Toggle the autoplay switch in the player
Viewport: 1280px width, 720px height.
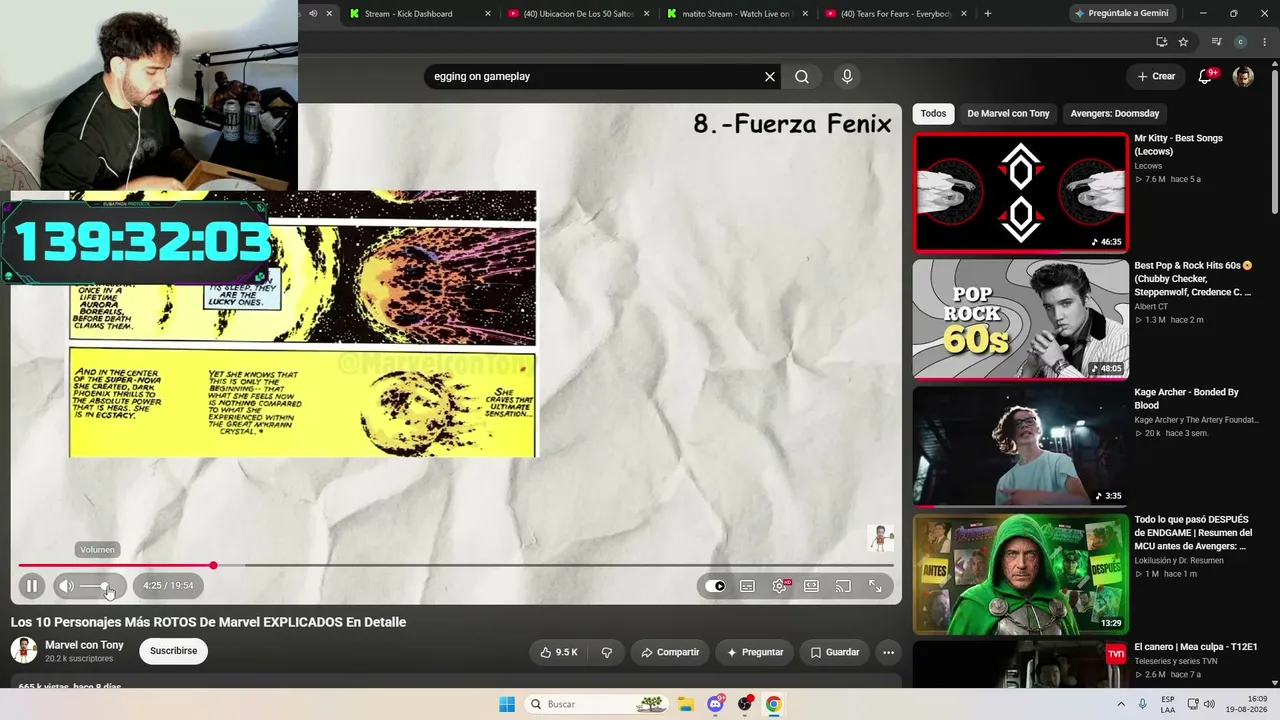coord(715,586)
